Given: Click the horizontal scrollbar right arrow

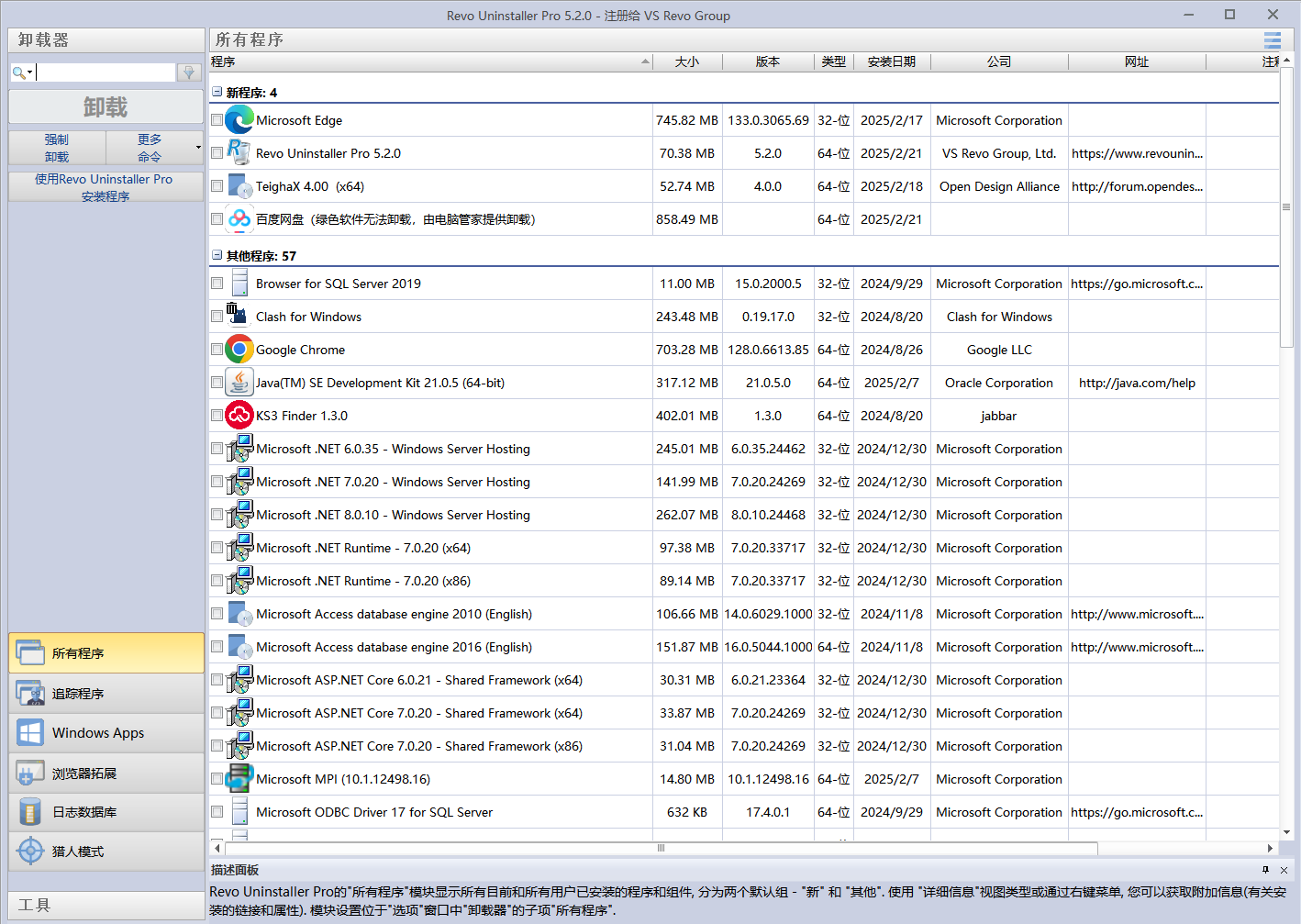Looking at the screenshot, I should point(1271,848).
